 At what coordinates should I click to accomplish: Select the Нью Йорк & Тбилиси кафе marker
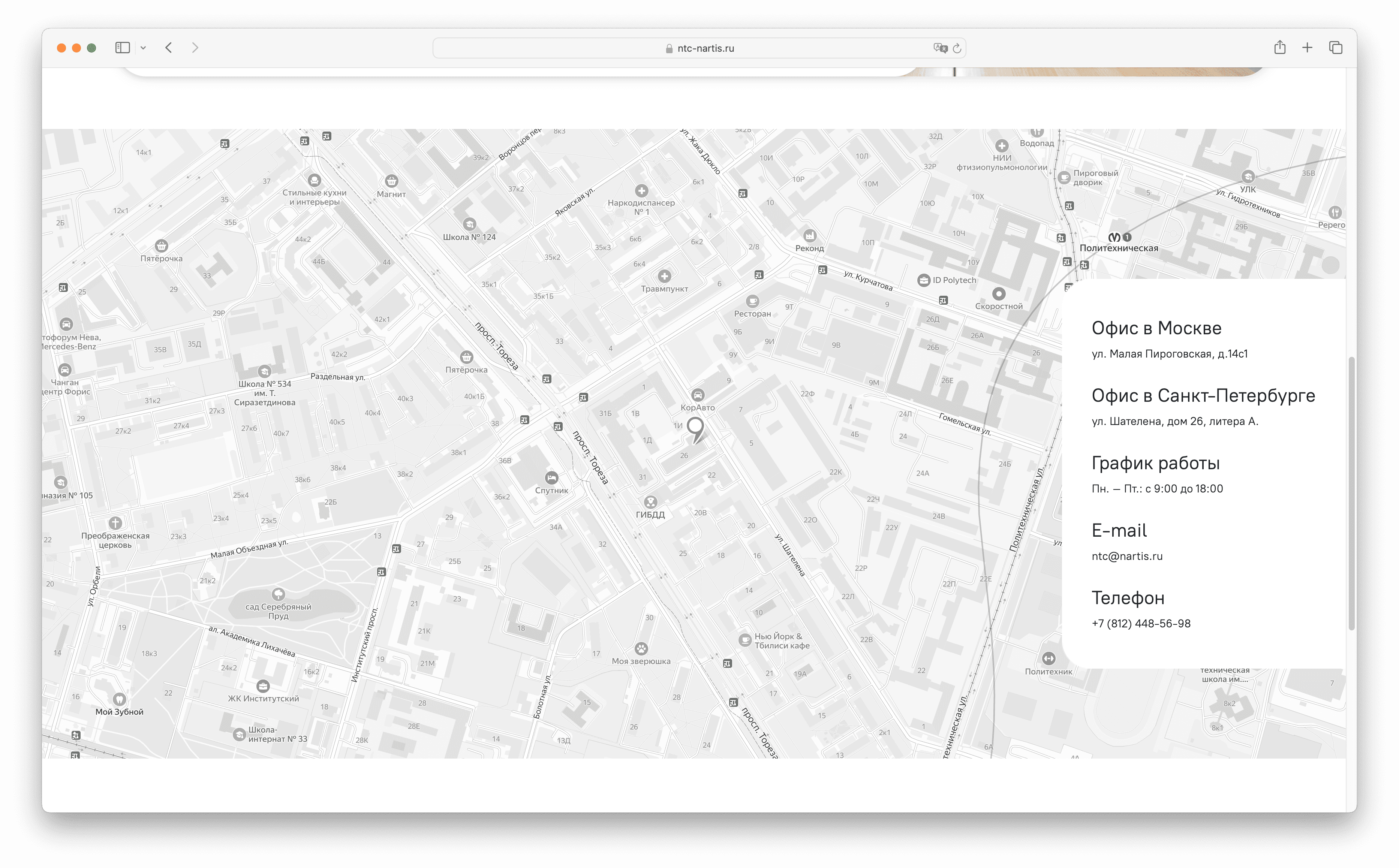[x=745, y=640]
